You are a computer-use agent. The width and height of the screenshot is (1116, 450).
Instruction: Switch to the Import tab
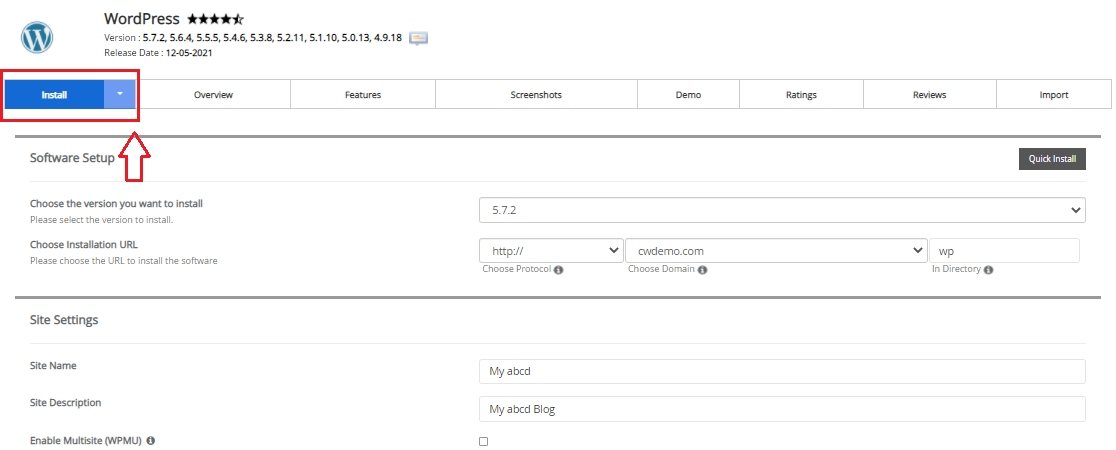pyautogui.click(x=1053, y=94)
